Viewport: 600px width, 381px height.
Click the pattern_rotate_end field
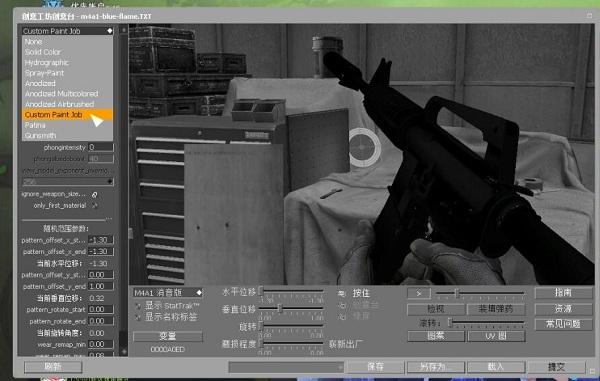[x=101, y=321]
